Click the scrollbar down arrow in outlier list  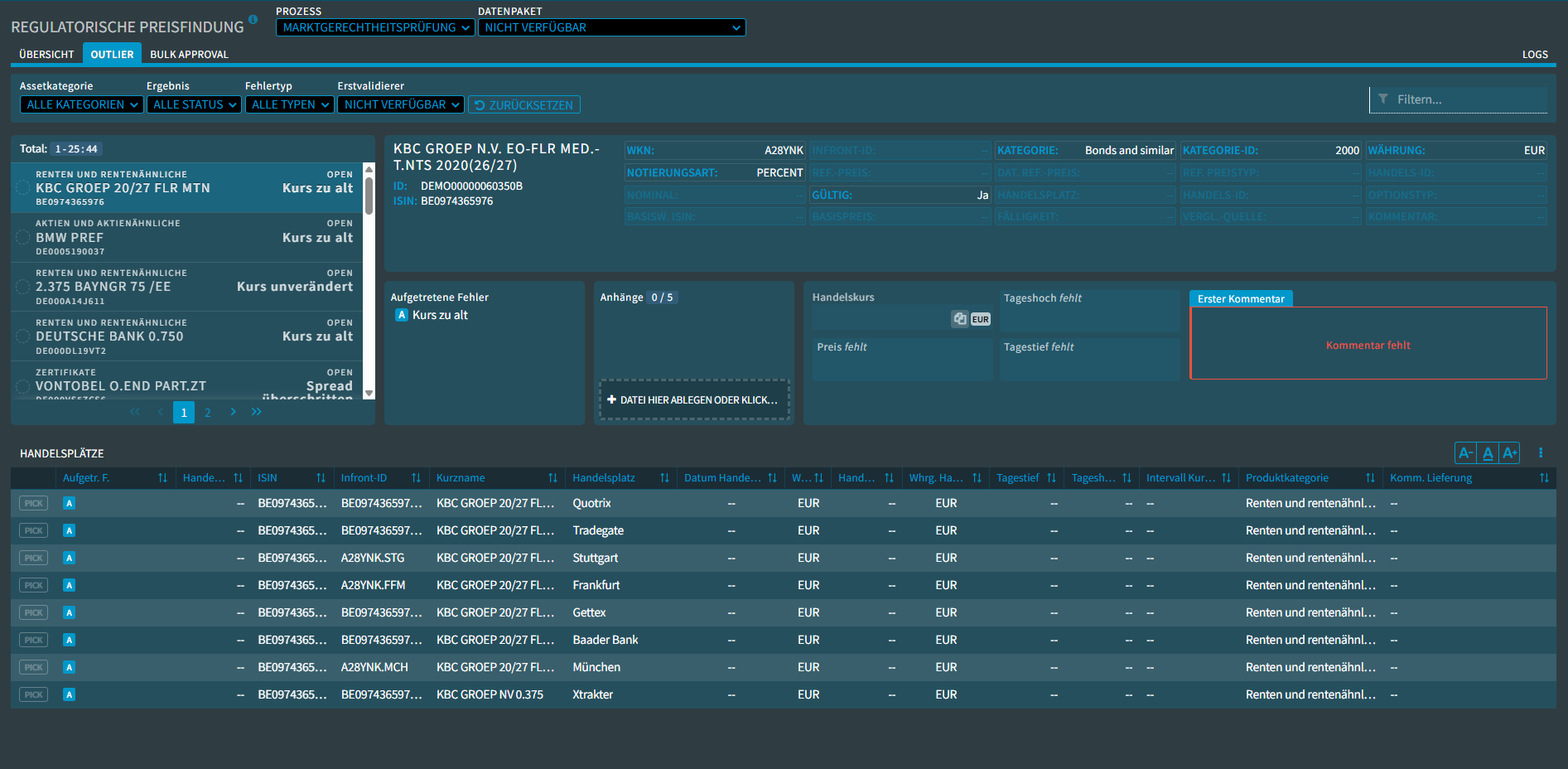[369, 394]
